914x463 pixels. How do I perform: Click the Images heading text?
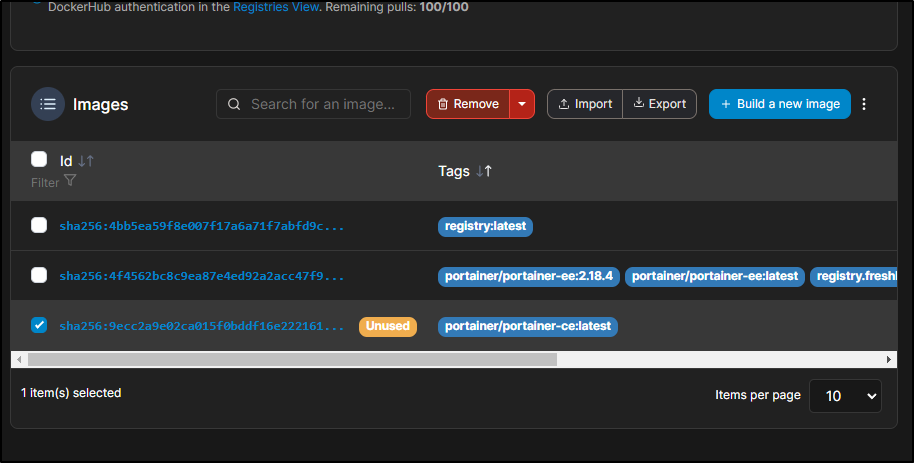(100, 104)
